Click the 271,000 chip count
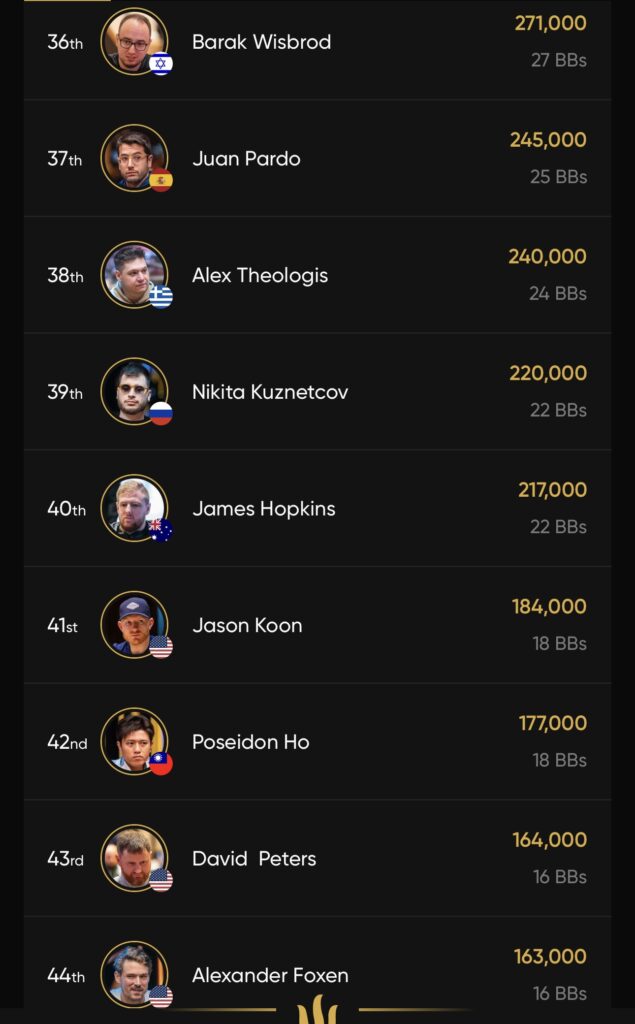Image resolution: width=635 pixels, height=1024 pixels. [550, 23]
